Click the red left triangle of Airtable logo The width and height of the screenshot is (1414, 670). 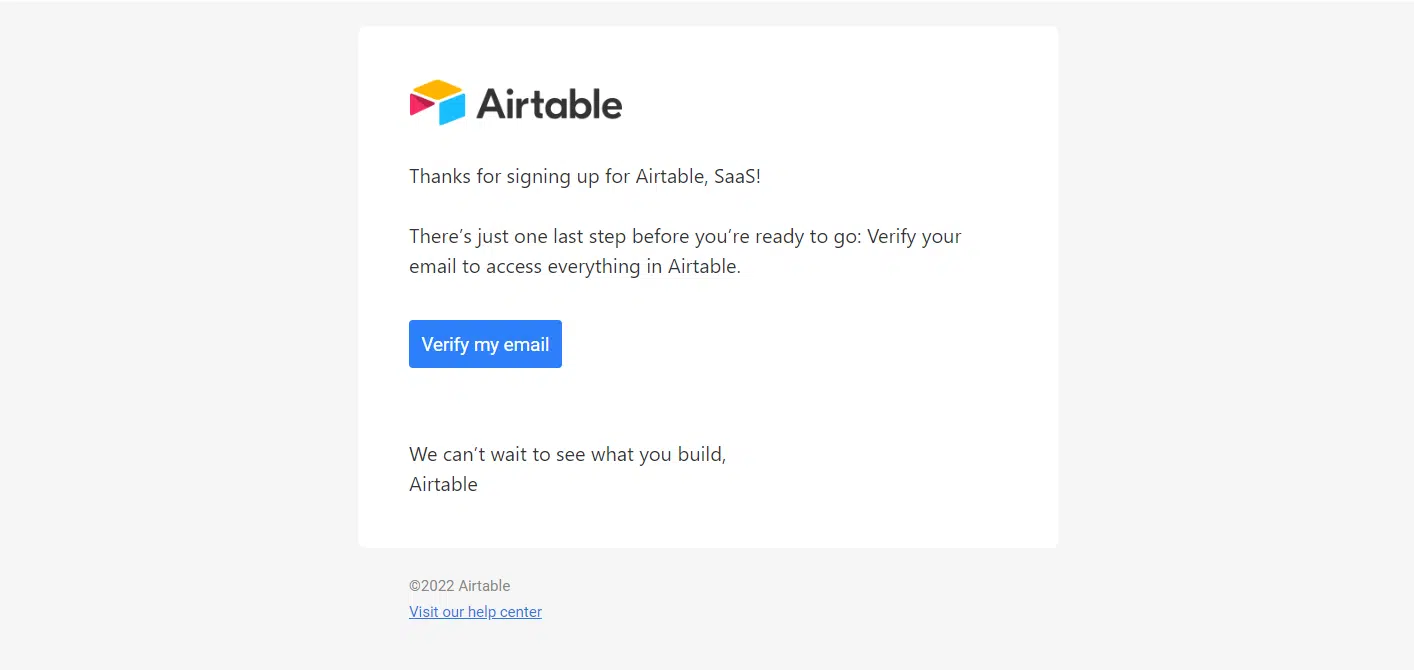[x=420, y=106]
